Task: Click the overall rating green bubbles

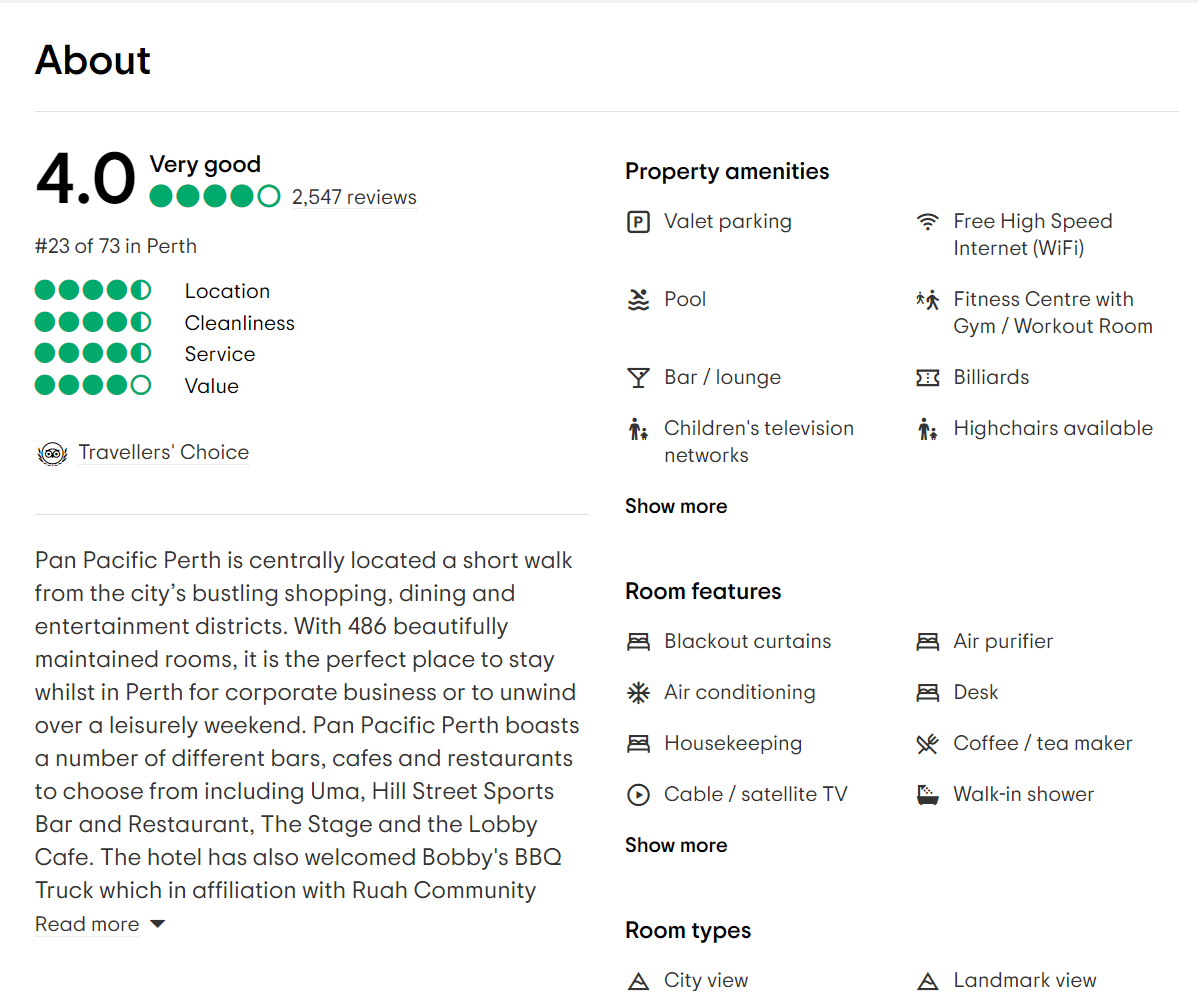Action: click(x=214, y=196)
